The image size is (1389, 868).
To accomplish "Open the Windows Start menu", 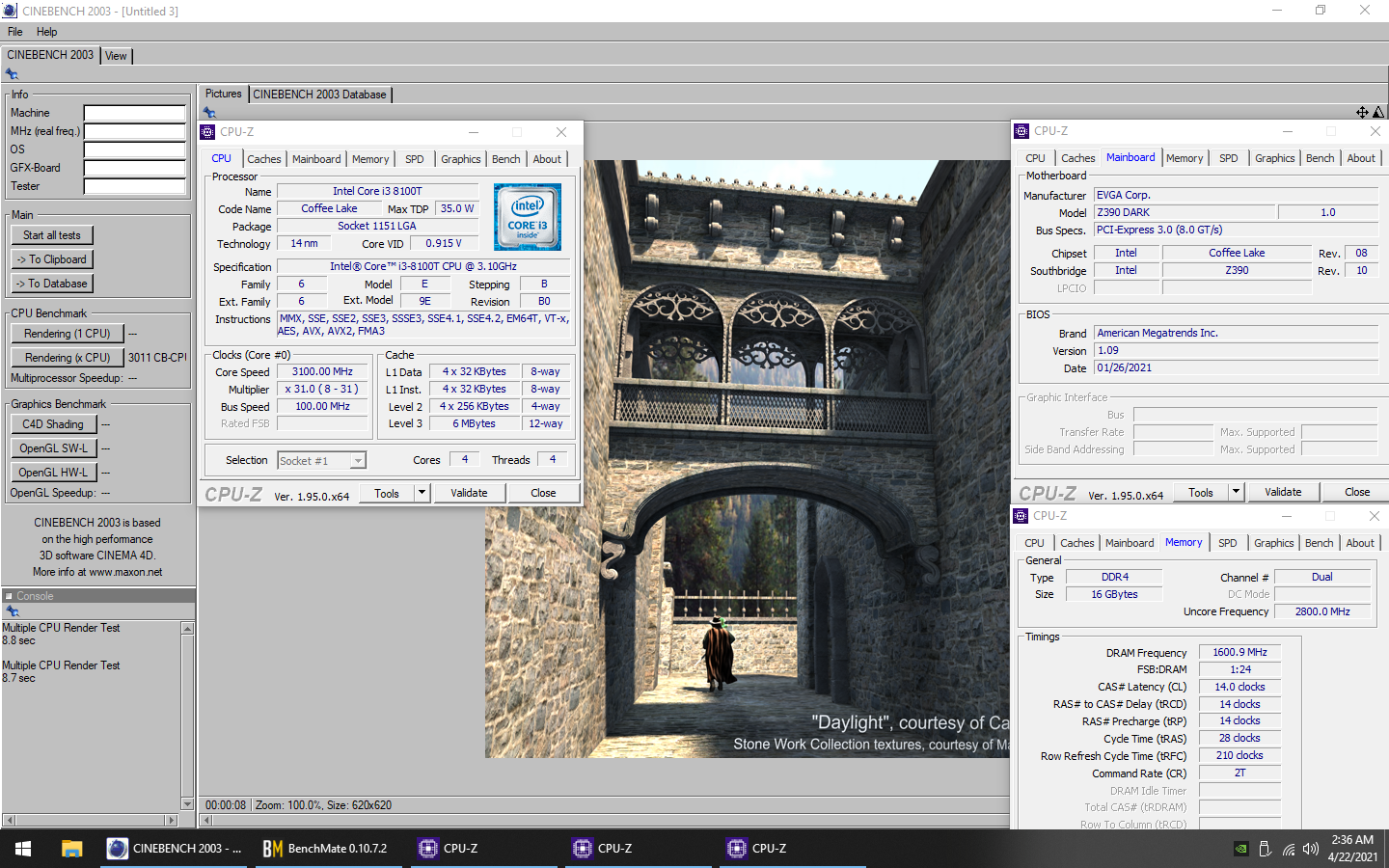I will pyautogui.click(x=23, y=849).
